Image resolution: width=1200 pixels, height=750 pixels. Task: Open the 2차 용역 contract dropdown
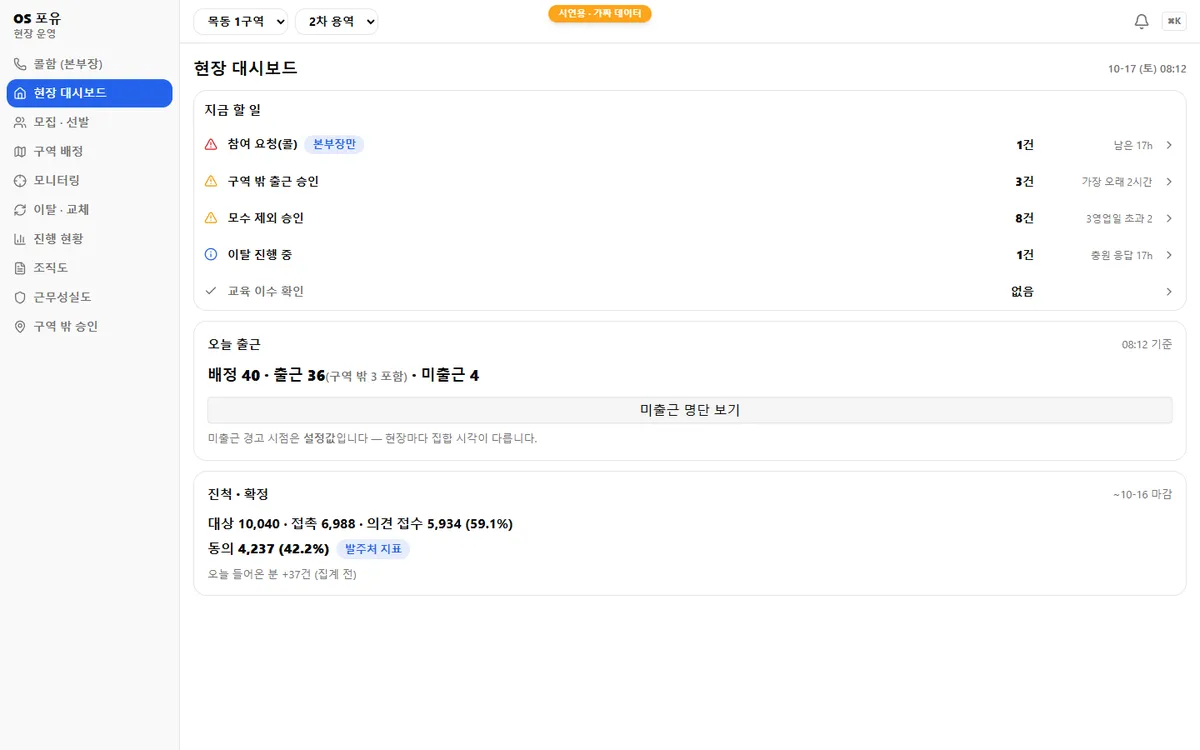pyautogui.click(x=337, y=21)
